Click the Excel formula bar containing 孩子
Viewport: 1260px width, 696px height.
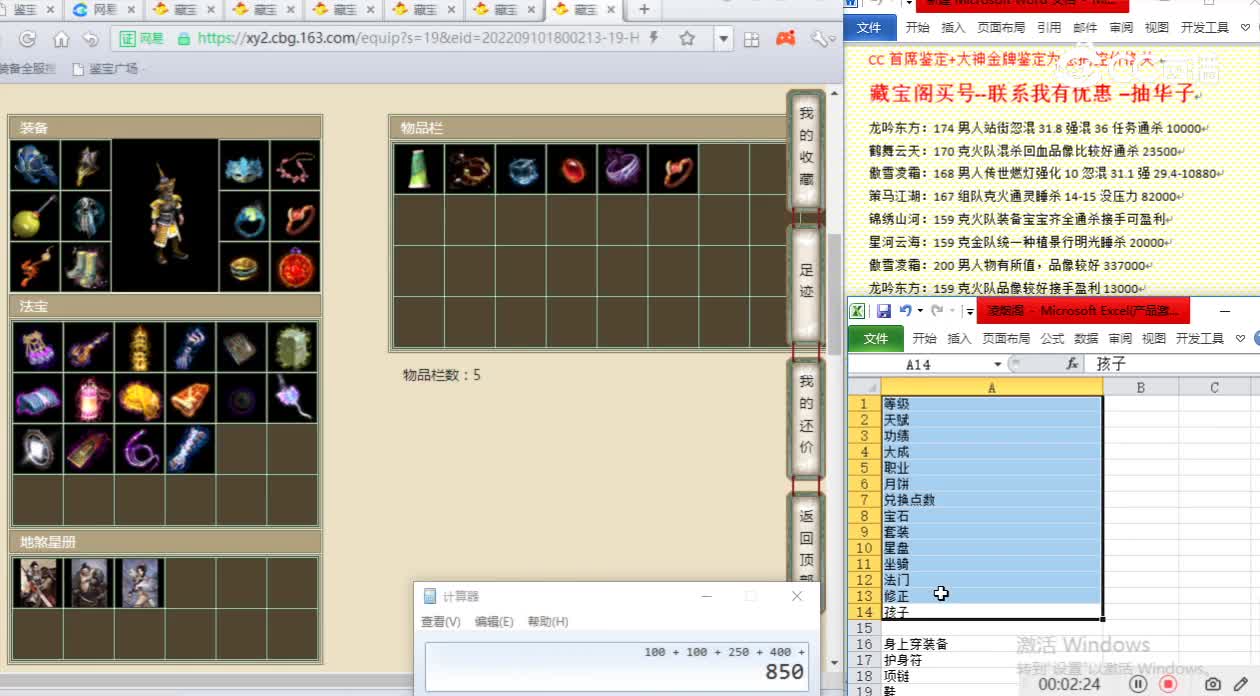[x=1174, y=364]
